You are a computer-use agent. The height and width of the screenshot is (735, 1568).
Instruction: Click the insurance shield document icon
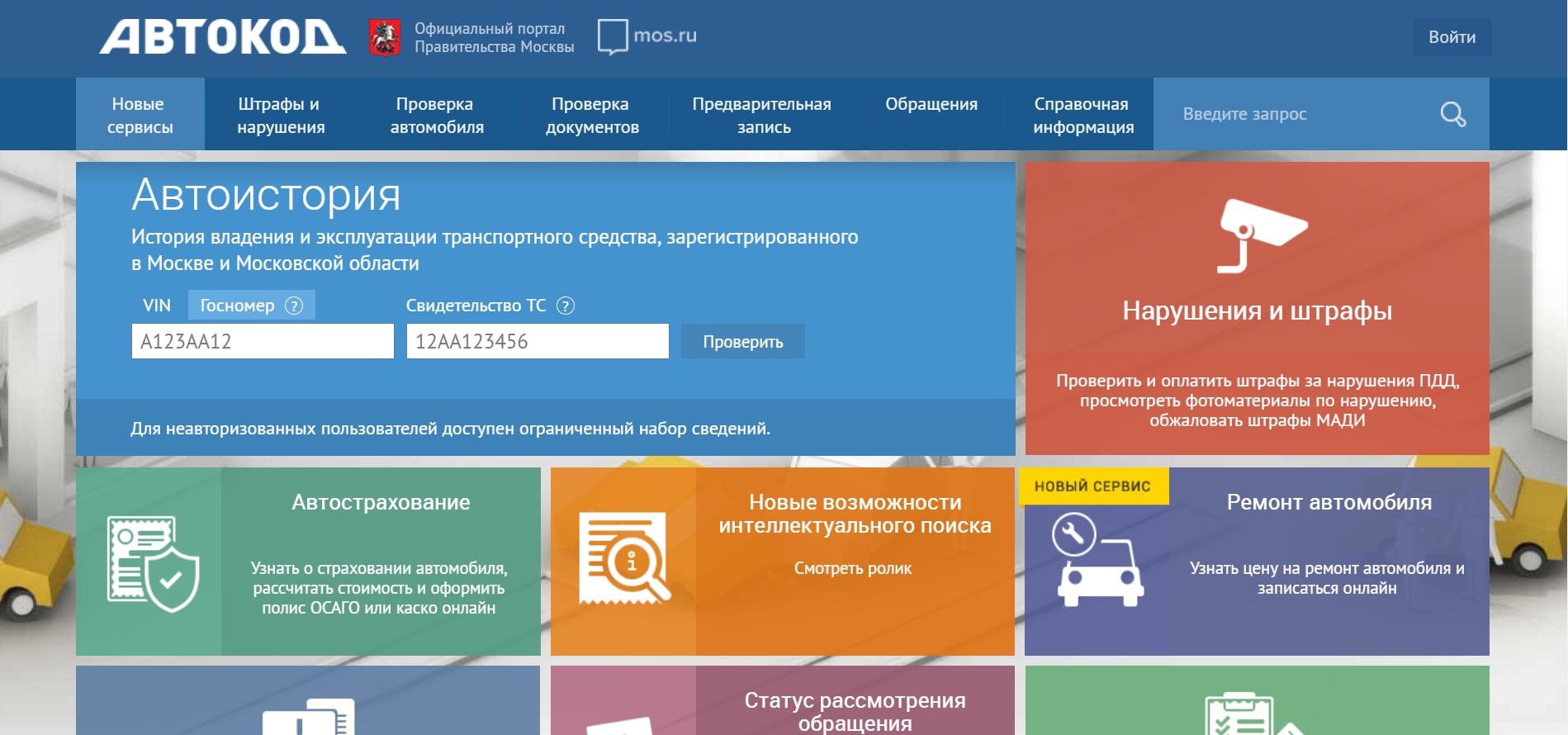154,563
